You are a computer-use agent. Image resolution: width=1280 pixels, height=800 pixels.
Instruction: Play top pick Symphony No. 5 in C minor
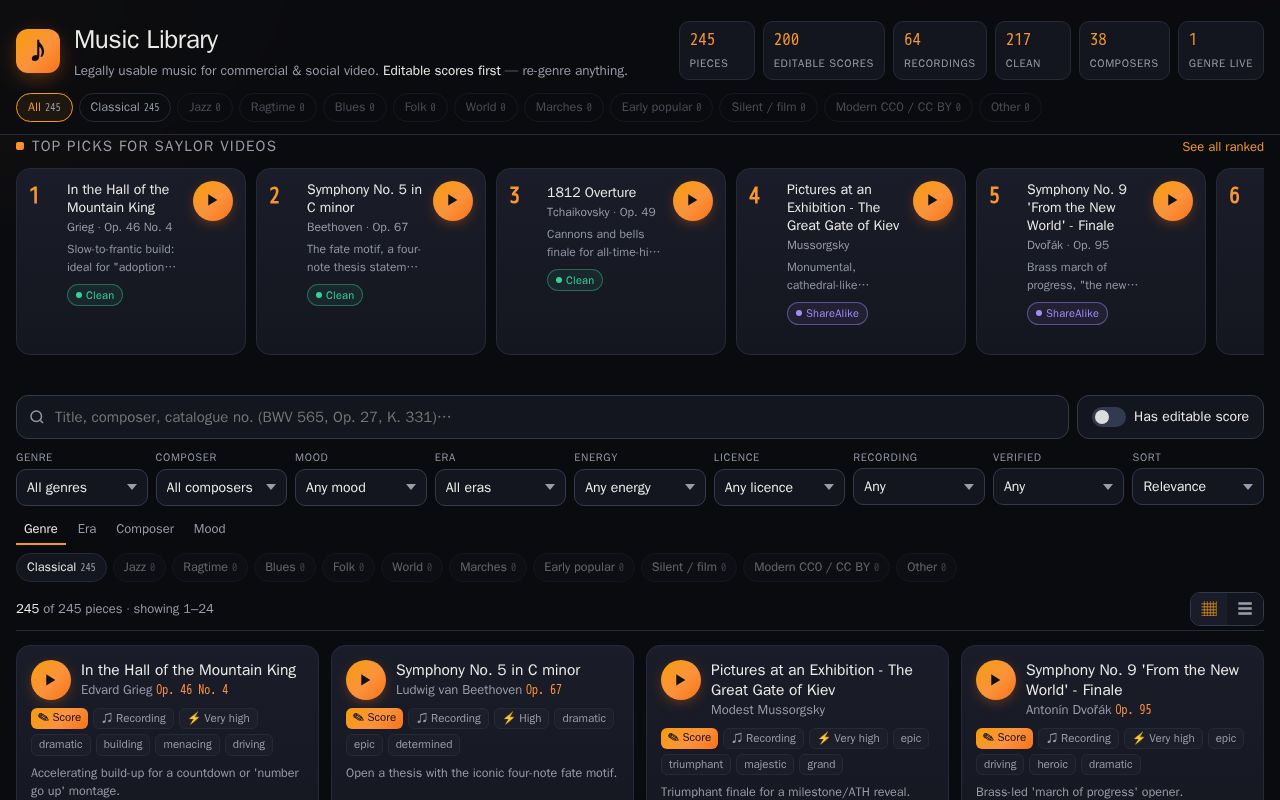453,200
